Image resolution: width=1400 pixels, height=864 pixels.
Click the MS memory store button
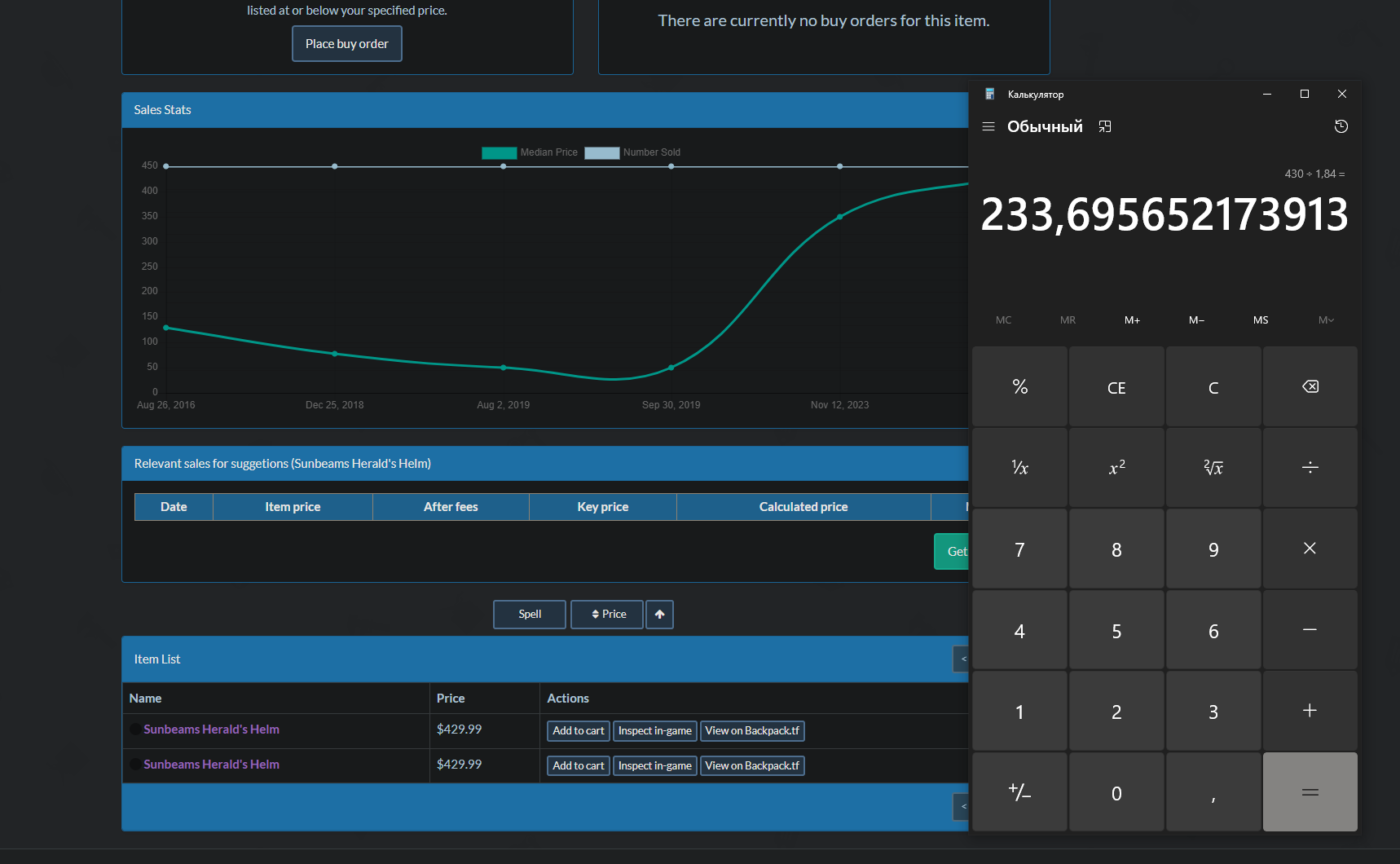tap(1261, 320)
